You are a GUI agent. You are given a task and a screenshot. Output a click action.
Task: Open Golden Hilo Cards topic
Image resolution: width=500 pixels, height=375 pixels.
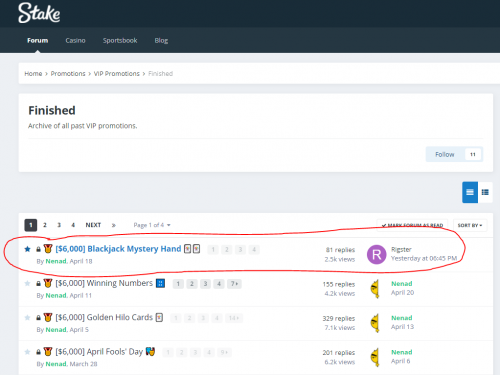click(x=104, y=317)
